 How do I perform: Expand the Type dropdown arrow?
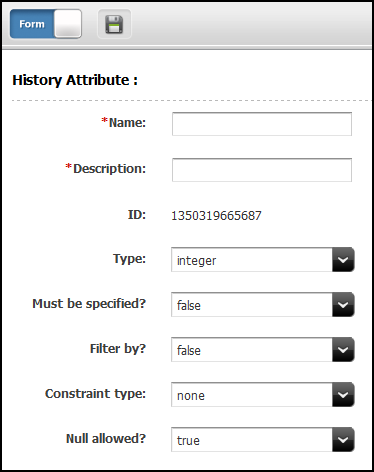click(x=343, y=260)
